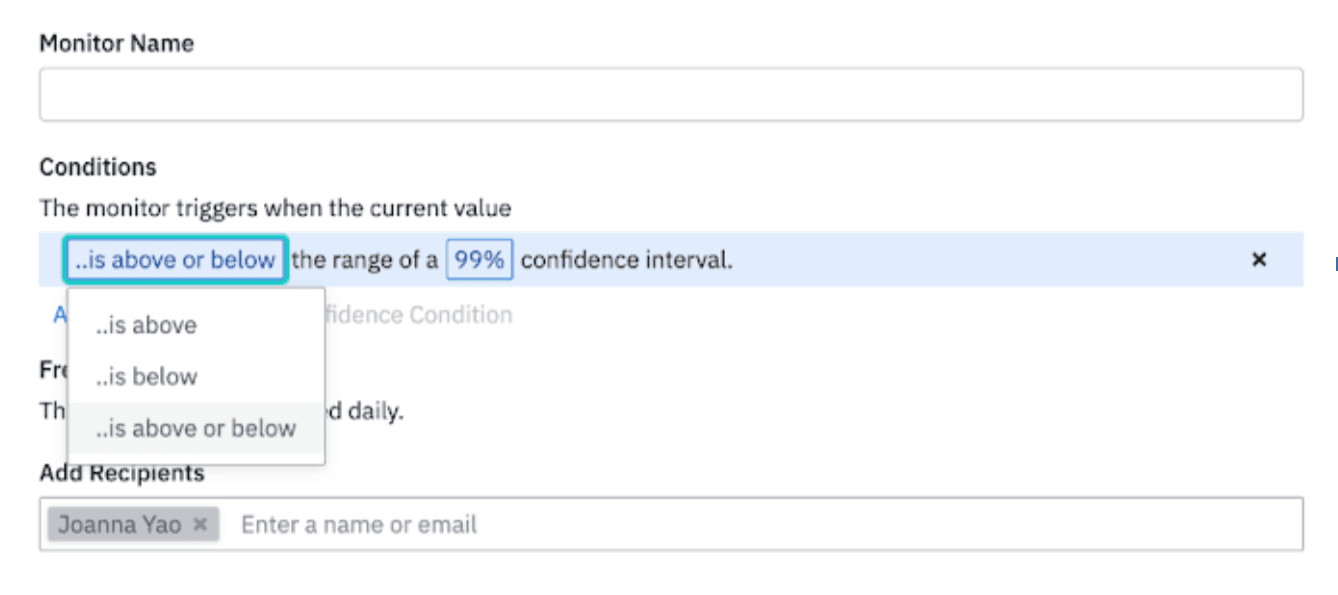Screen dimensions: 1338x595
Task: Click the 'Conditions' heading
Action: (x=98, y=167)
